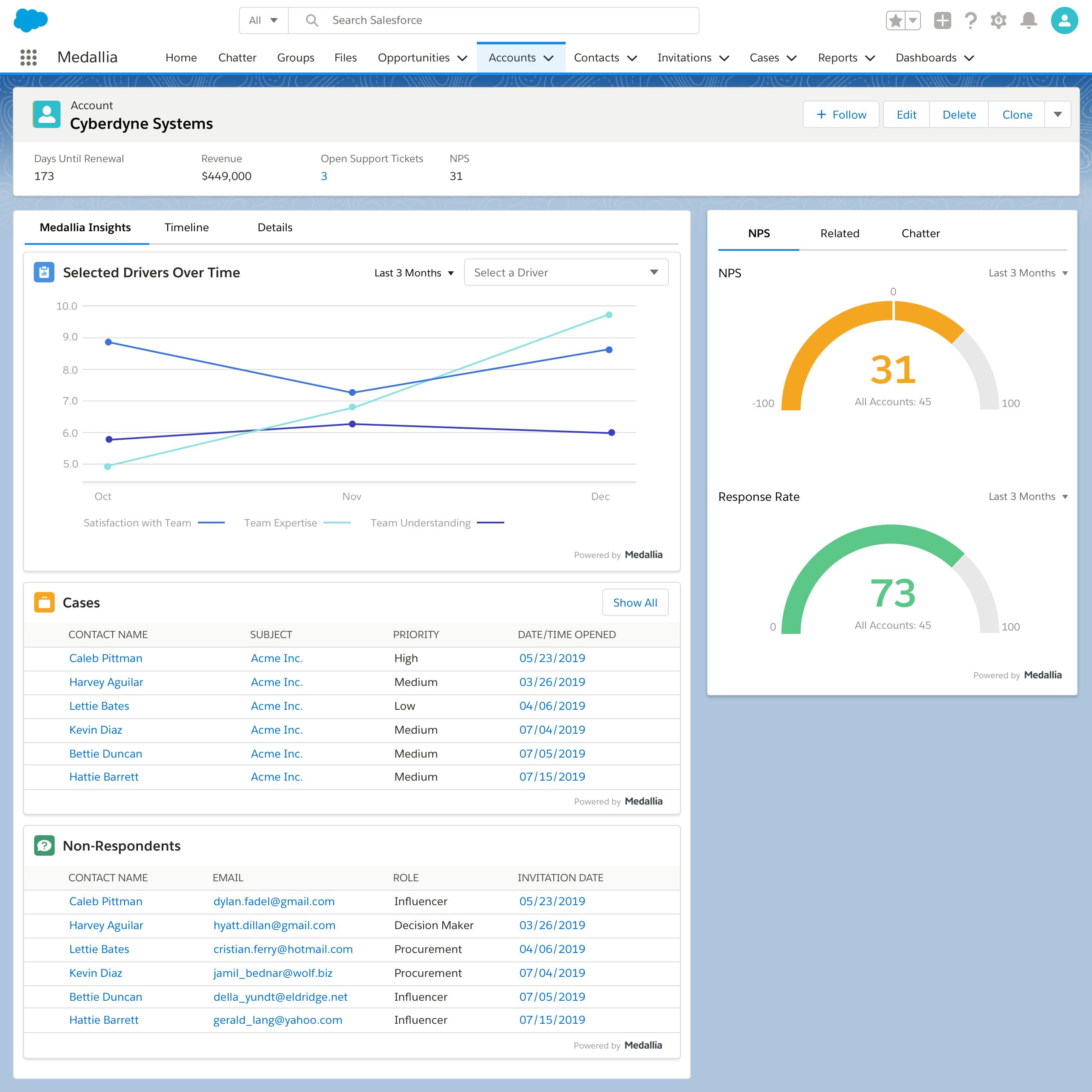Click Nov point on Satisfaction with Team line
Screen dimensions: 1092x1092
click(352, 392)
